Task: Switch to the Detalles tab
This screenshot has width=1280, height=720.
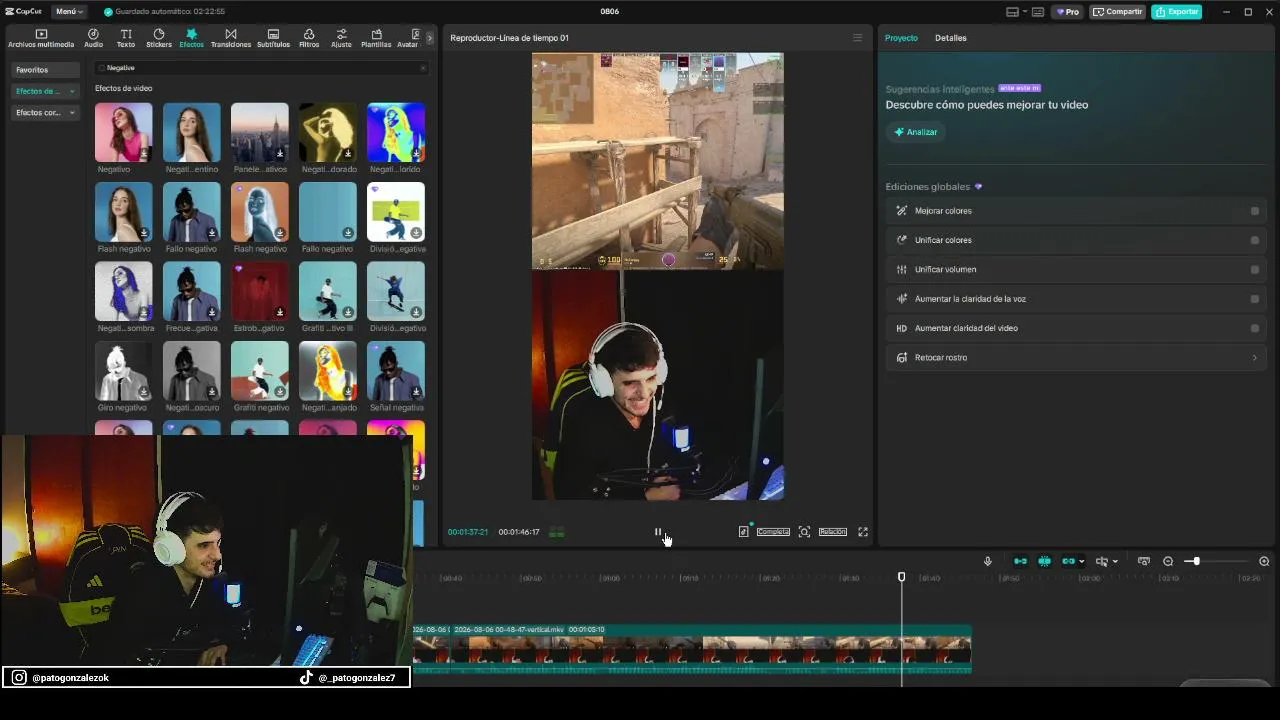Action: click(951, 38)
